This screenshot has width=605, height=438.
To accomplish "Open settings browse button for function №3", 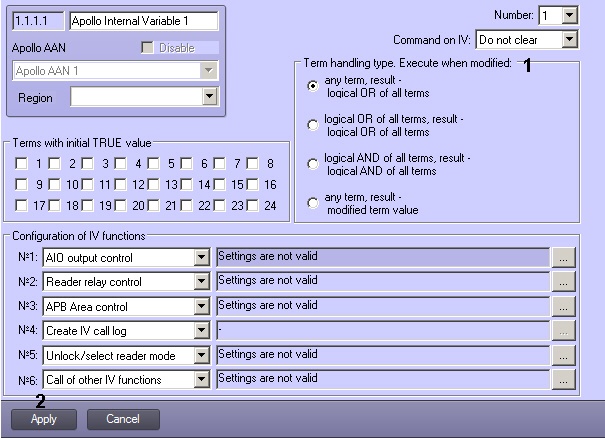I will [563, 306].
